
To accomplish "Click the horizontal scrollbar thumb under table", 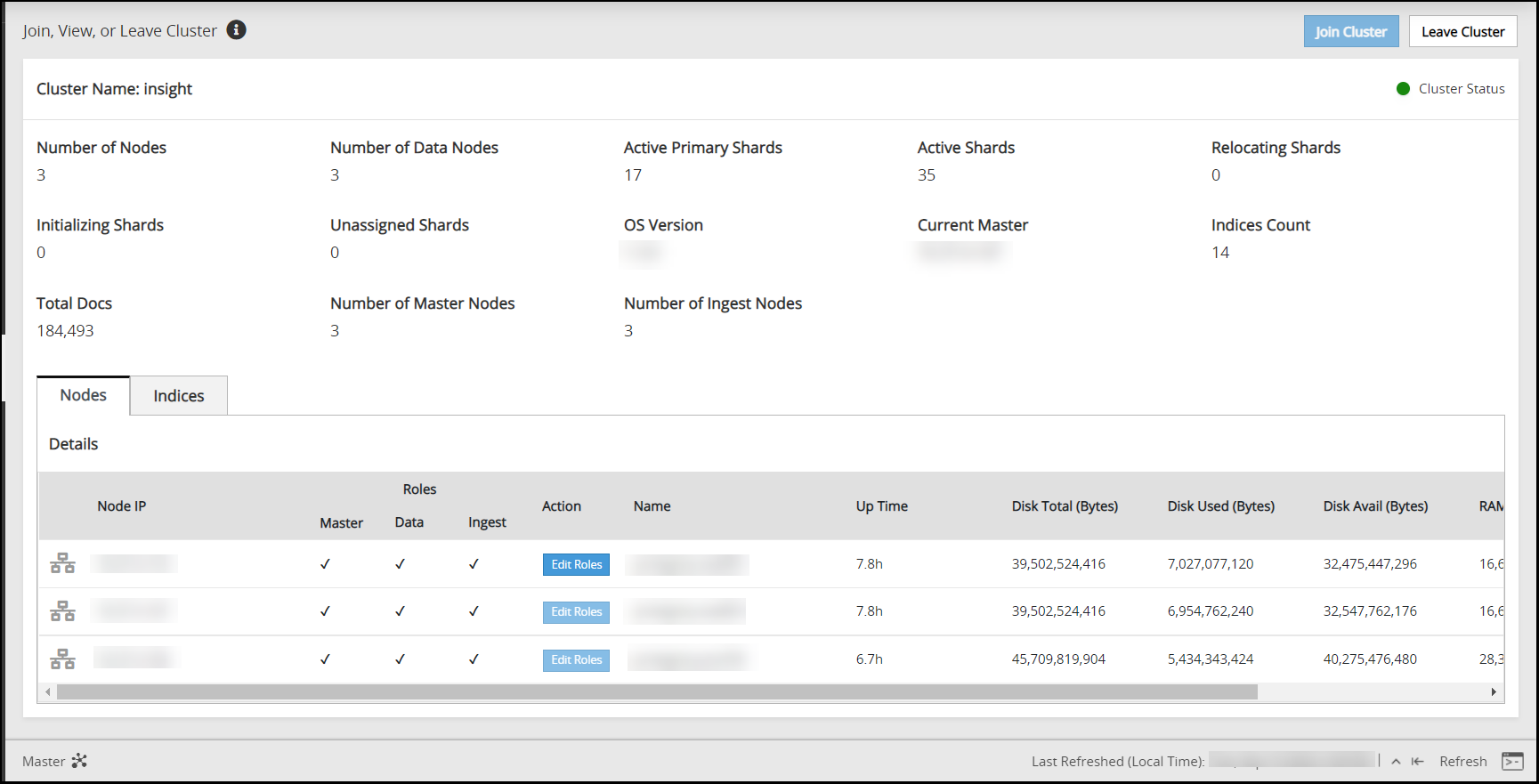I will pyautogui.click(x=657, y=692).
